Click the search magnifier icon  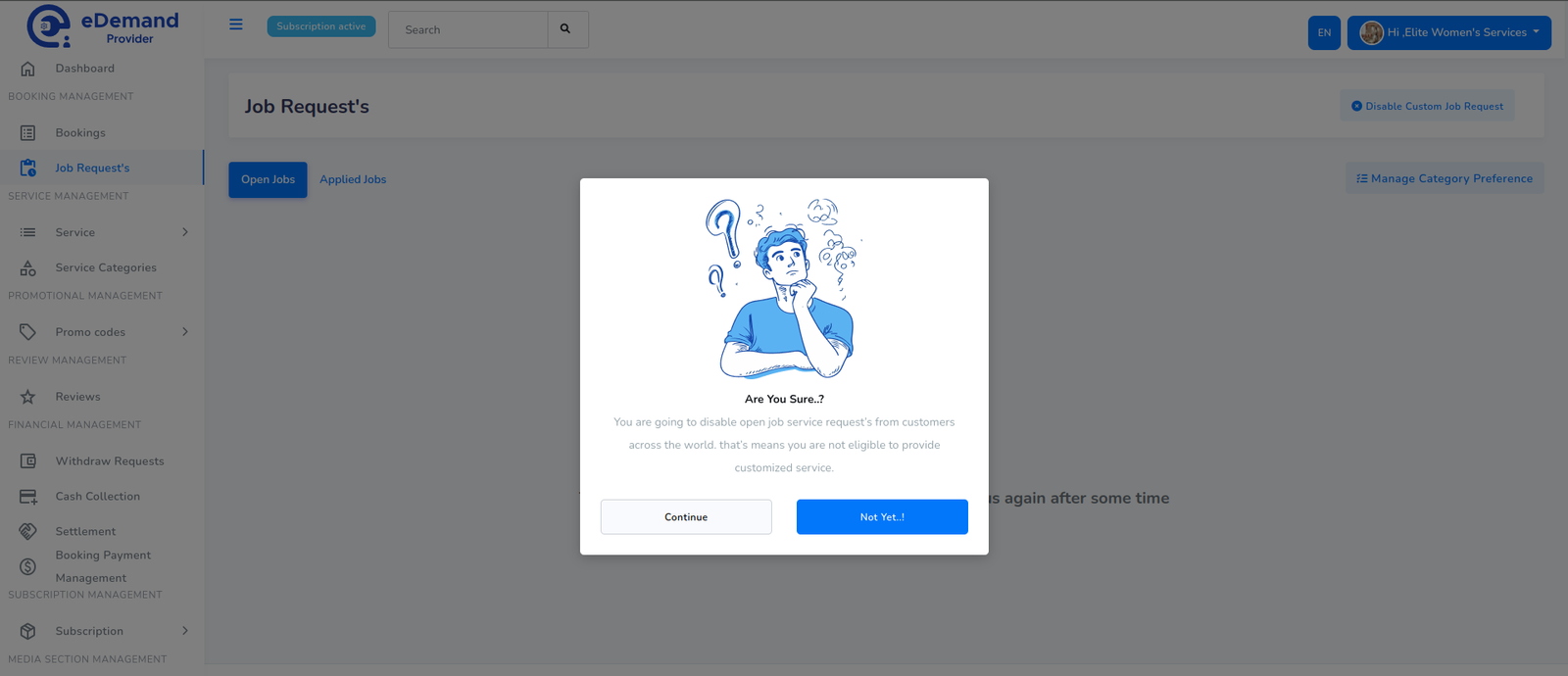point(567,29)
